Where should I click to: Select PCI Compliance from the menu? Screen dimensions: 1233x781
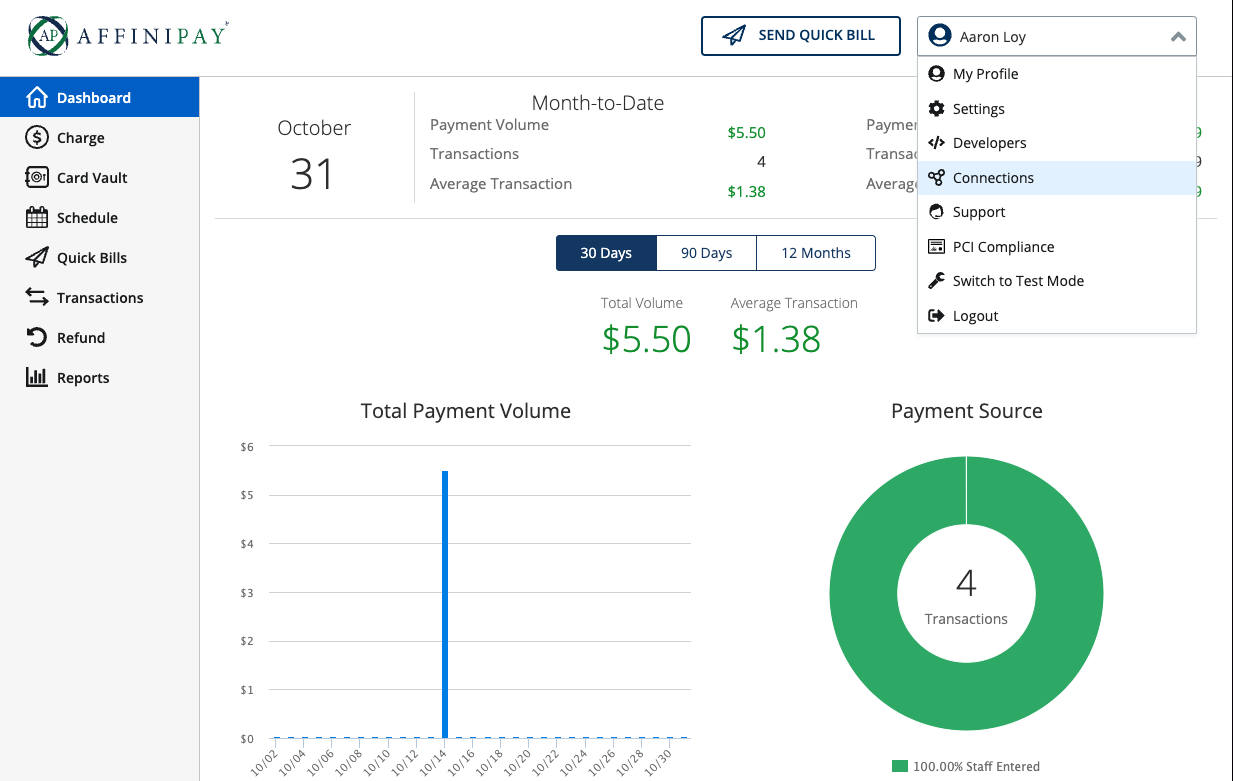click(x=1003, y=246)
